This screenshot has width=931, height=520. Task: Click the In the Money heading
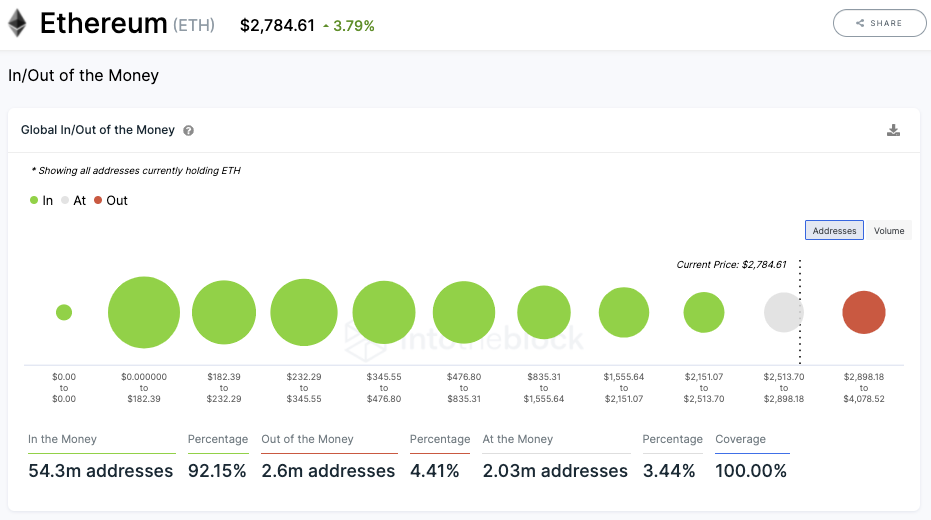click(62, 439)
